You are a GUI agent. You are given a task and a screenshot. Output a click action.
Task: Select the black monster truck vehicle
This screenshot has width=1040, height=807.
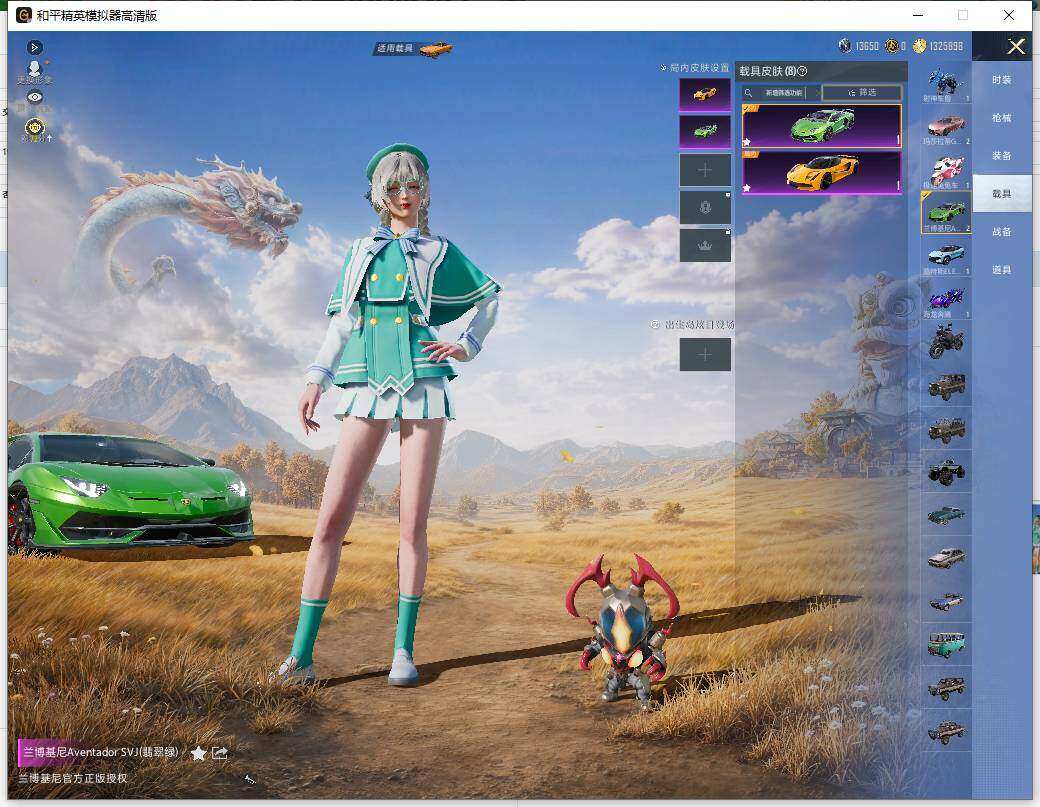[x=946, y=472]
